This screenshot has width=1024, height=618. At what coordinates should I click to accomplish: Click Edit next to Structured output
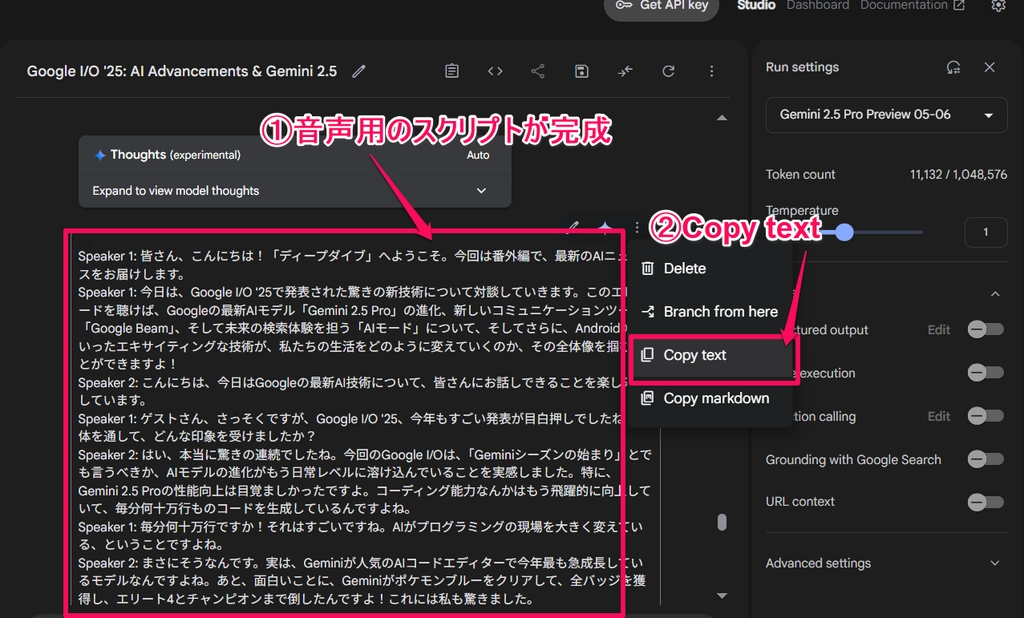point(938,330)
